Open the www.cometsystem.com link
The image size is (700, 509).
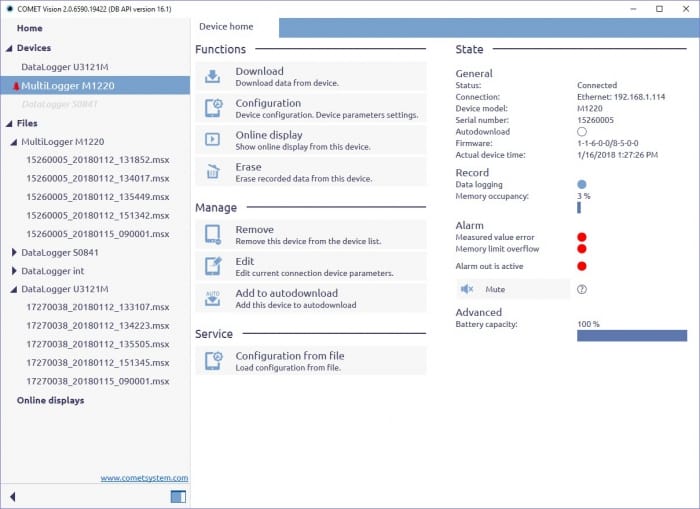[x=144, y=478]
